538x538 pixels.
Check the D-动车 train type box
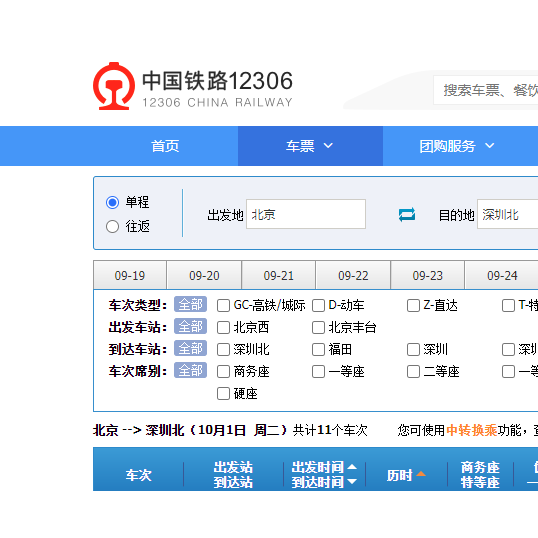coord(318,305)
